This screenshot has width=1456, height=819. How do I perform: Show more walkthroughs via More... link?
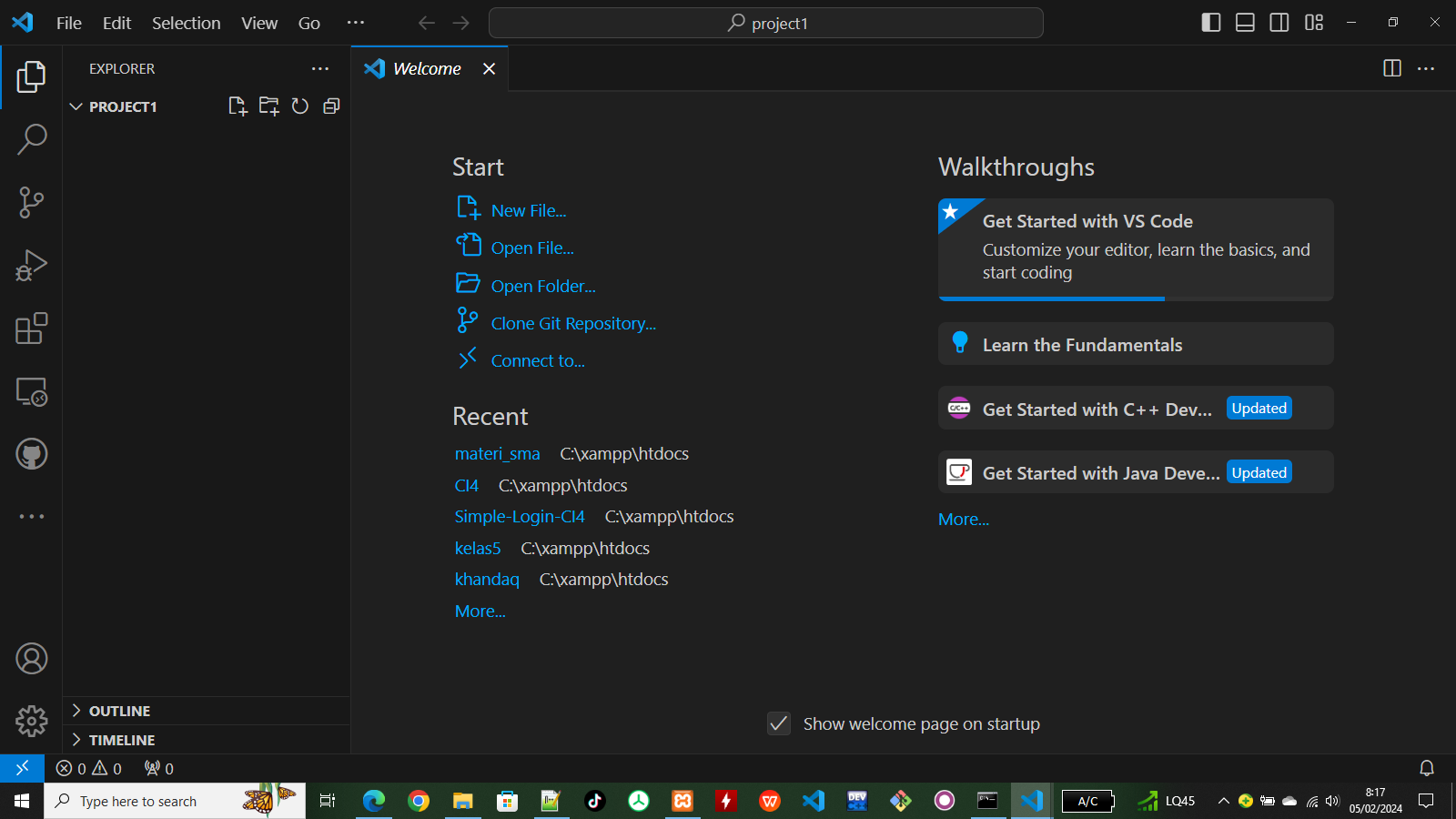click(964, 519)
